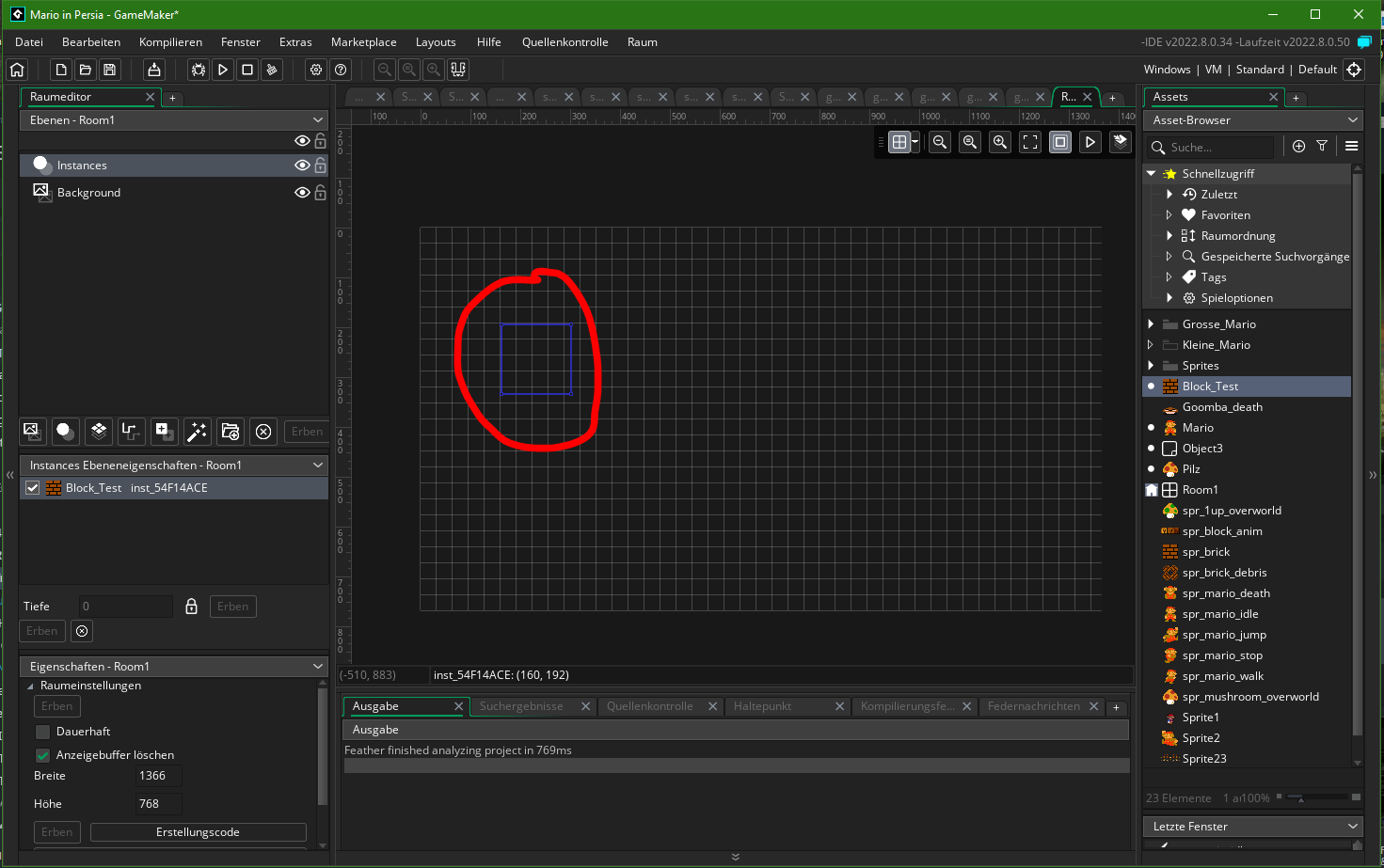This screenshot has width=1384, height=868.
Task: Toggle the room grid button in canvas toolbar
Action: [899, 142]
